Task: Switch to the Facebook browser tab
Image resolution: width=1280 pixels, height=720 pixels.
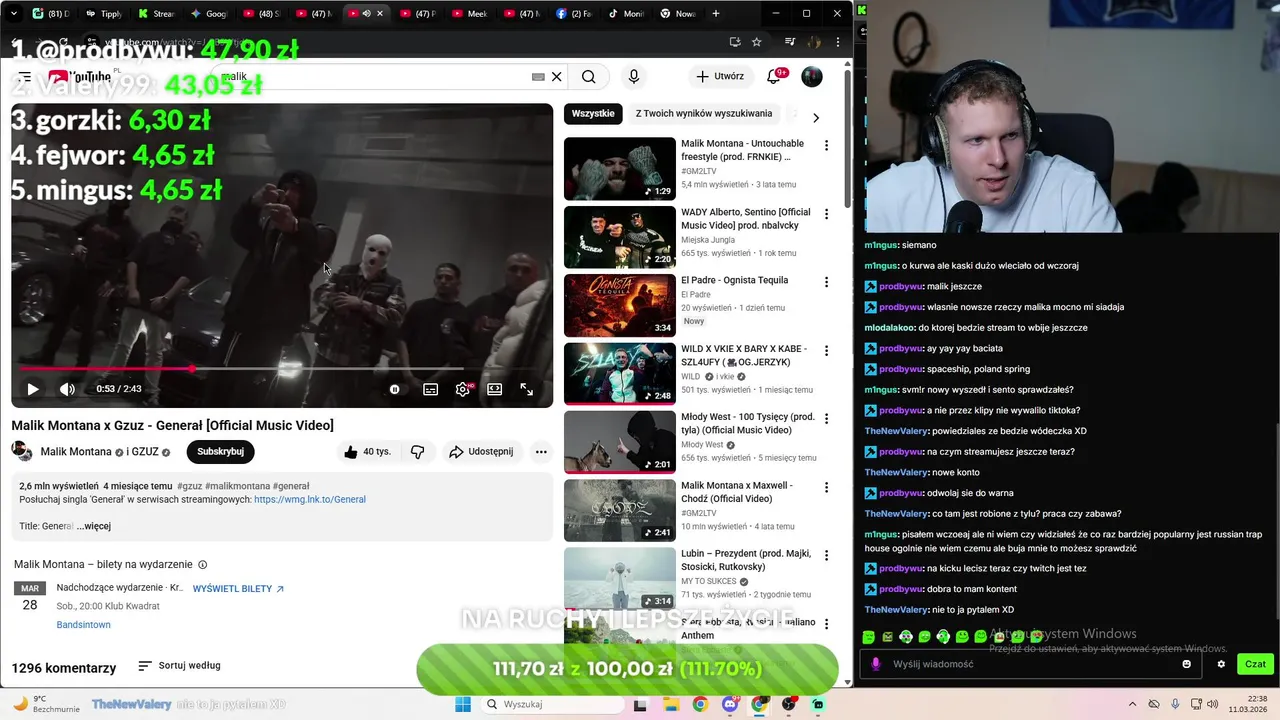Action: [574, 14]
